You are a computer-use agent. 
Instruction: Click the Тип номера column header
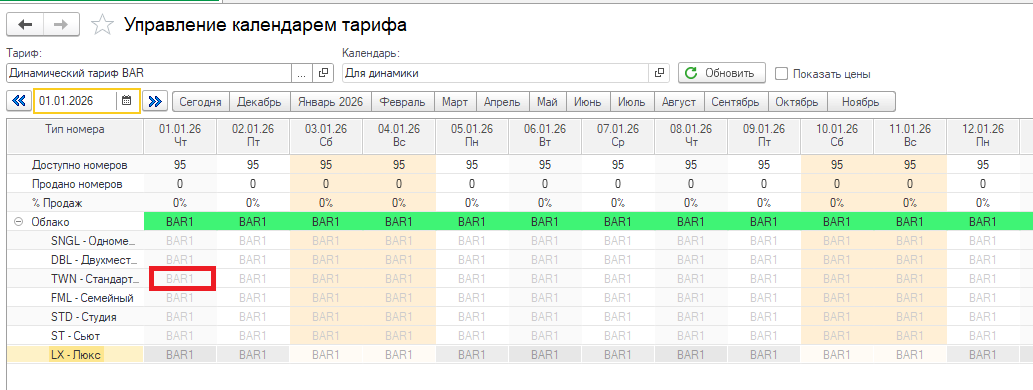(x=75, y=136)
